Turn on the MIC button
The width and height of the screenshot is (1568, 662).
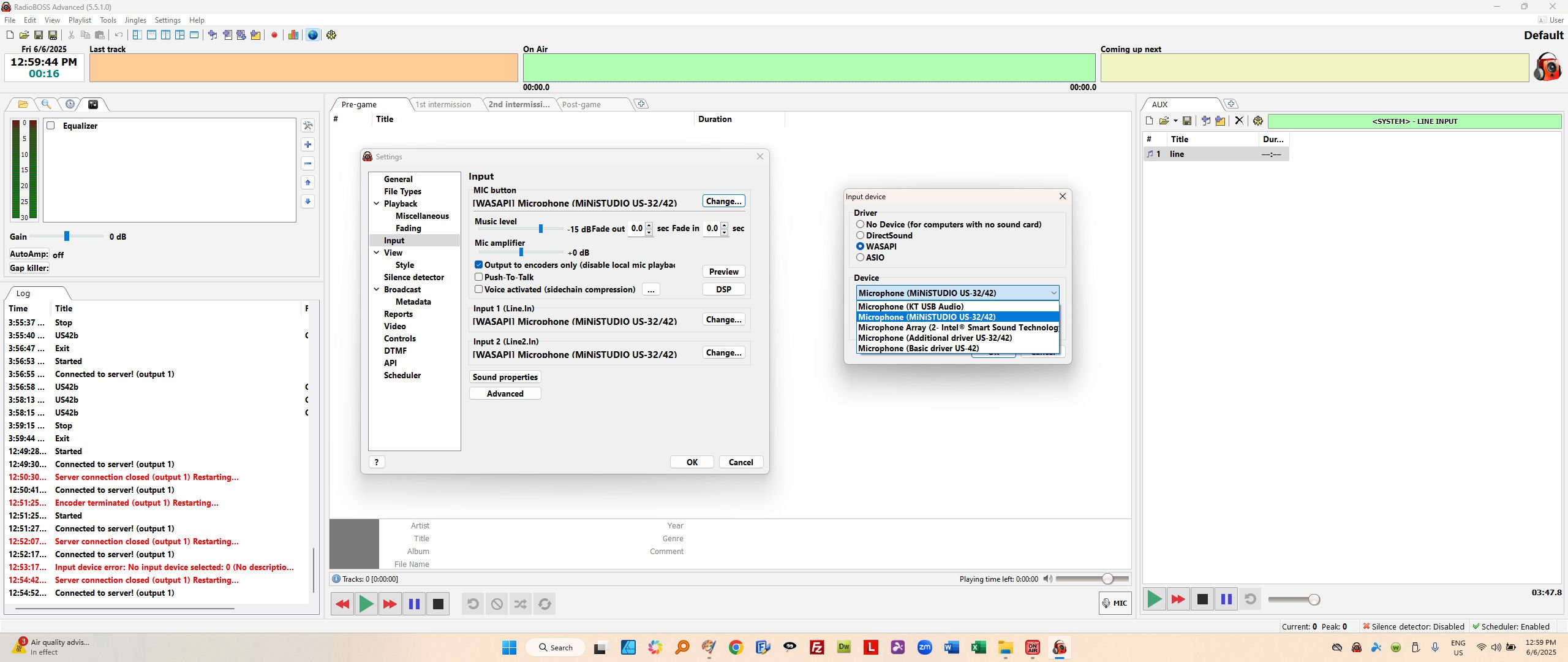point(1115,603)
